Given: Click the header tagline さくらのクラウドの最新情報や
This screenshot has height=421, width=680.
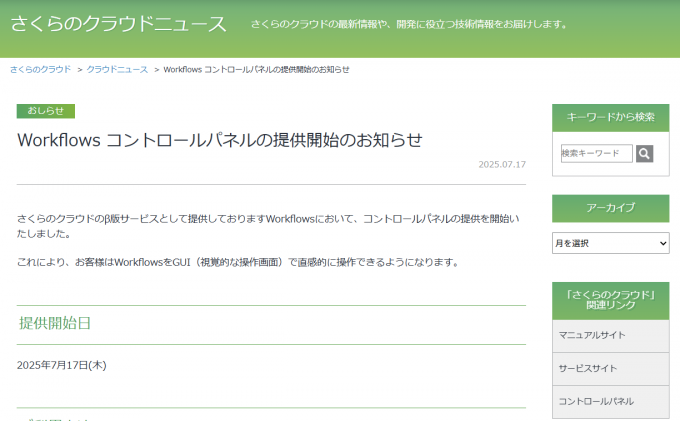Looking at the screenshot, I should (409, 24).
